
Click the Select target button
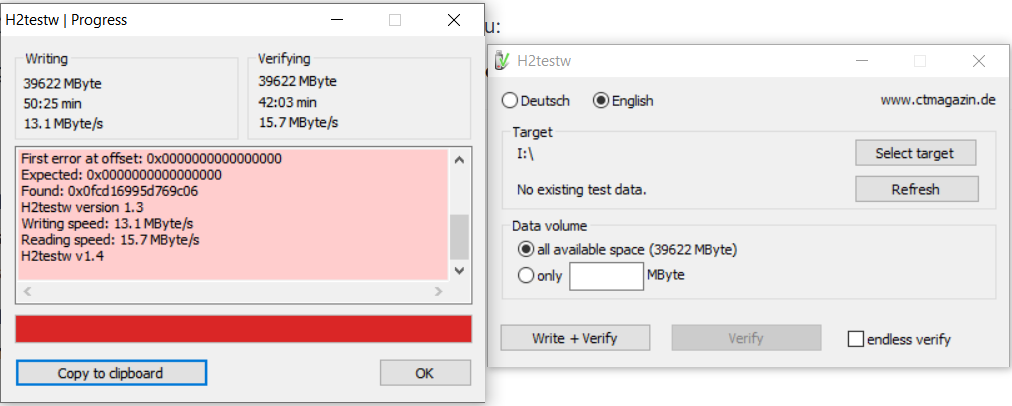click(x=915, y=153)
